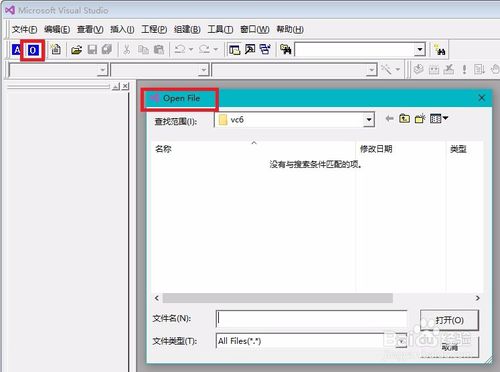Viewport: 500px width, 372px height.
Task: Click the Undo arrow icon
Action: click(180, 50)
